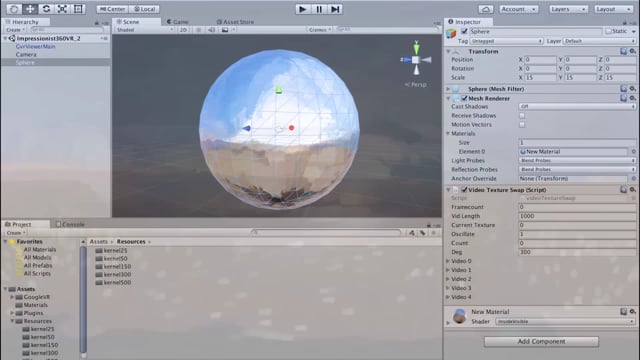Click the Element 0 New Material field
640x360 pixels.
coord(573,151)
